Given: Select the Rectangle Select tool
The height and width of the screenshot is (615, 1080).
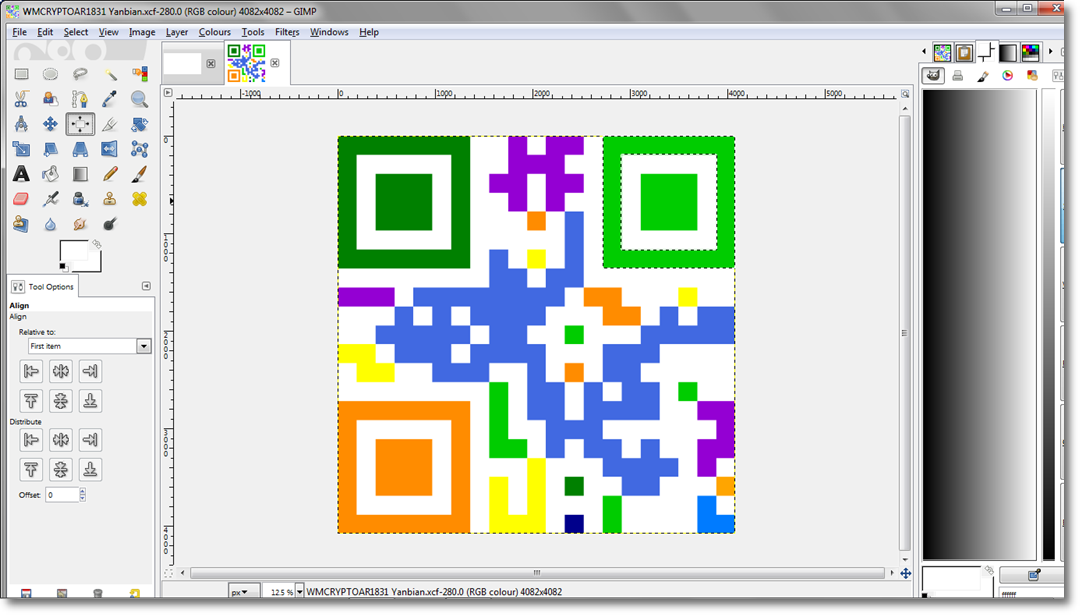Looking at the screenshot, I should tap(21, 74).
